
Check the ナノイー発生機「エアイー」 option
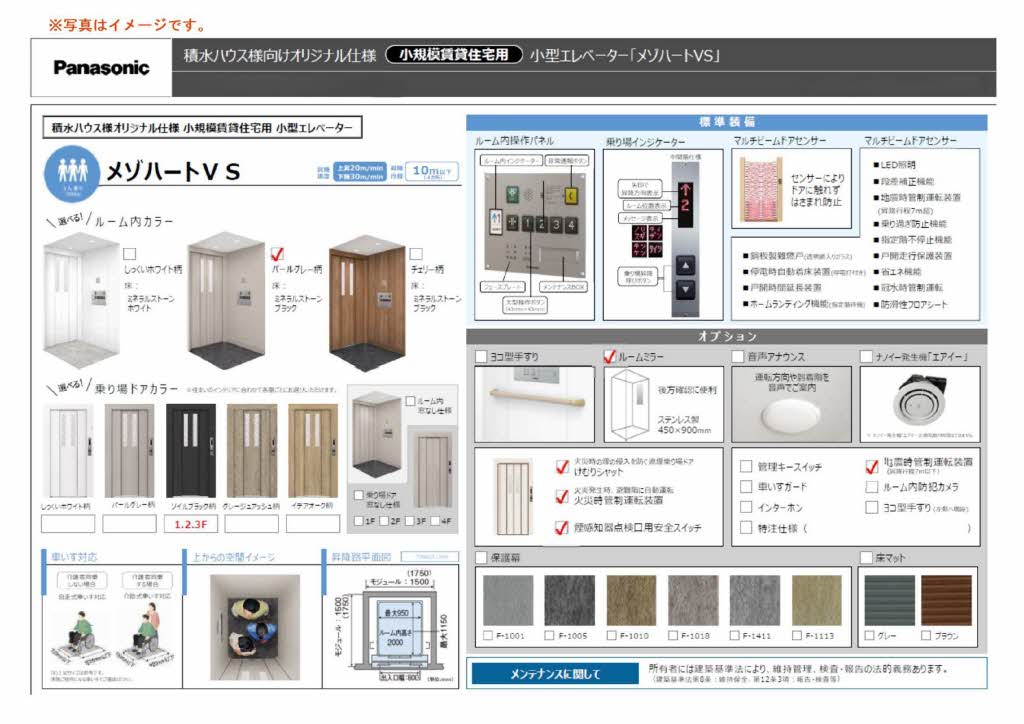867,356
